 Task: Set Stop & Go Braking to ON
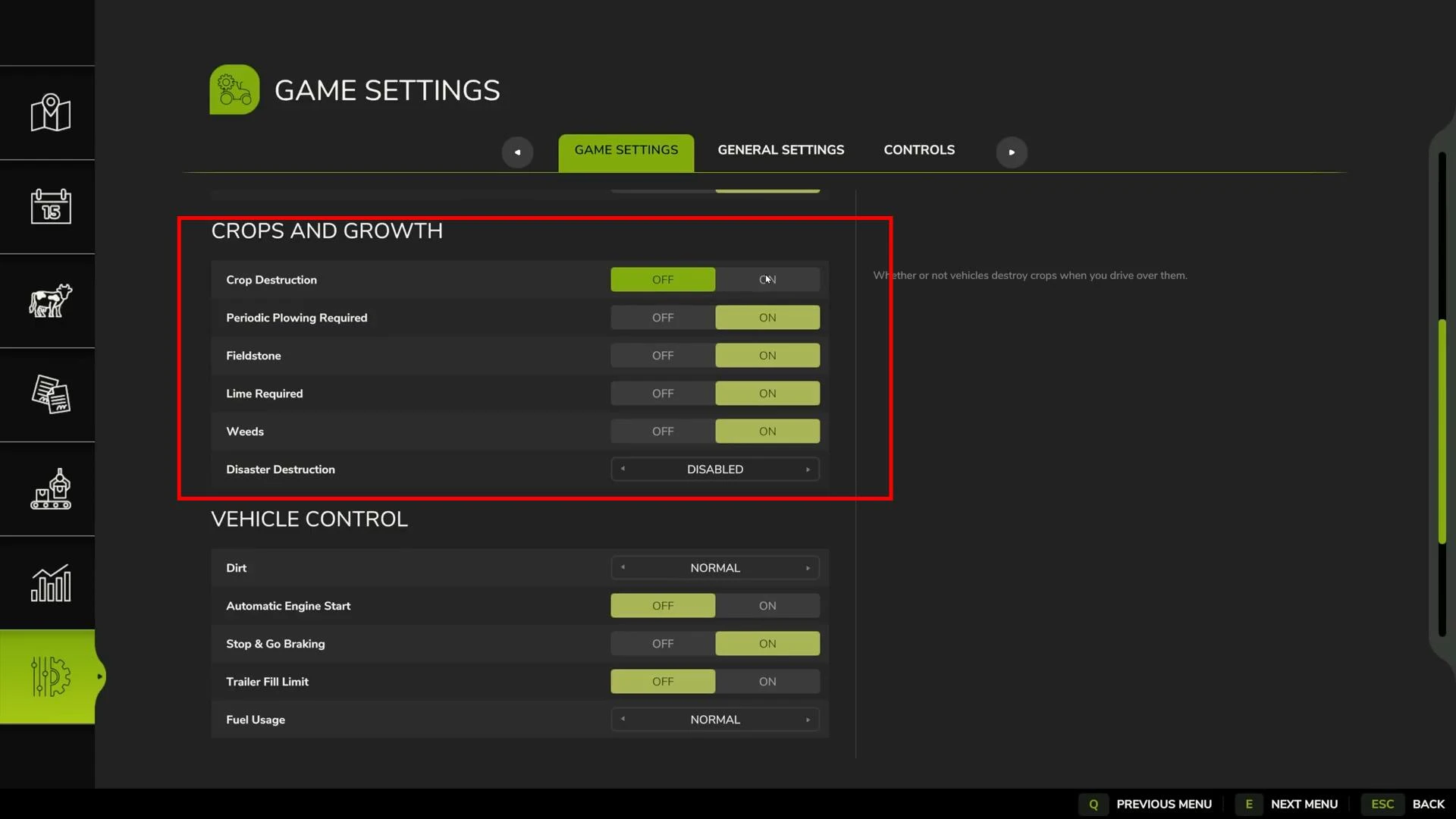(x=767, y=644)
